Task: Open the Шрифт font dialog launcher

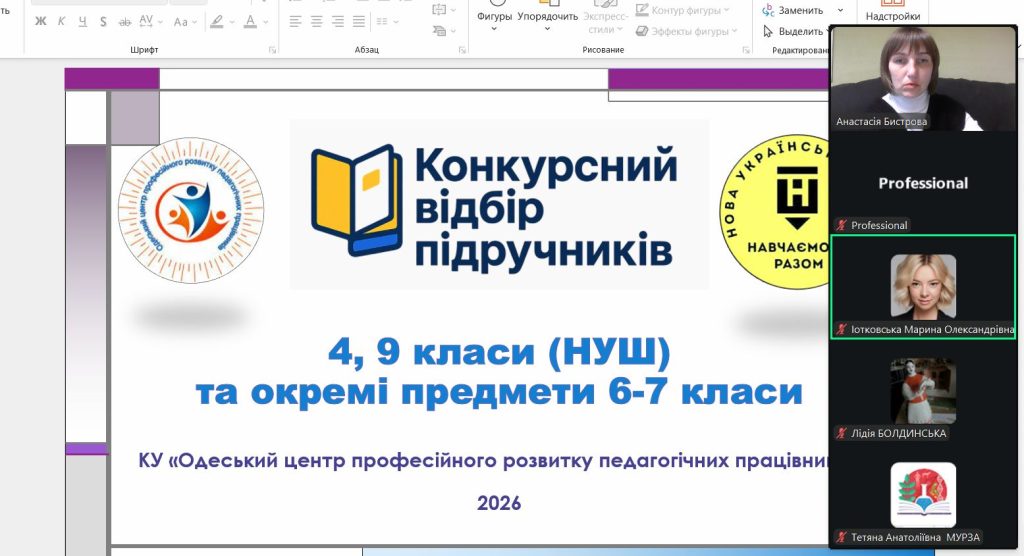Action: pos(272,49)
